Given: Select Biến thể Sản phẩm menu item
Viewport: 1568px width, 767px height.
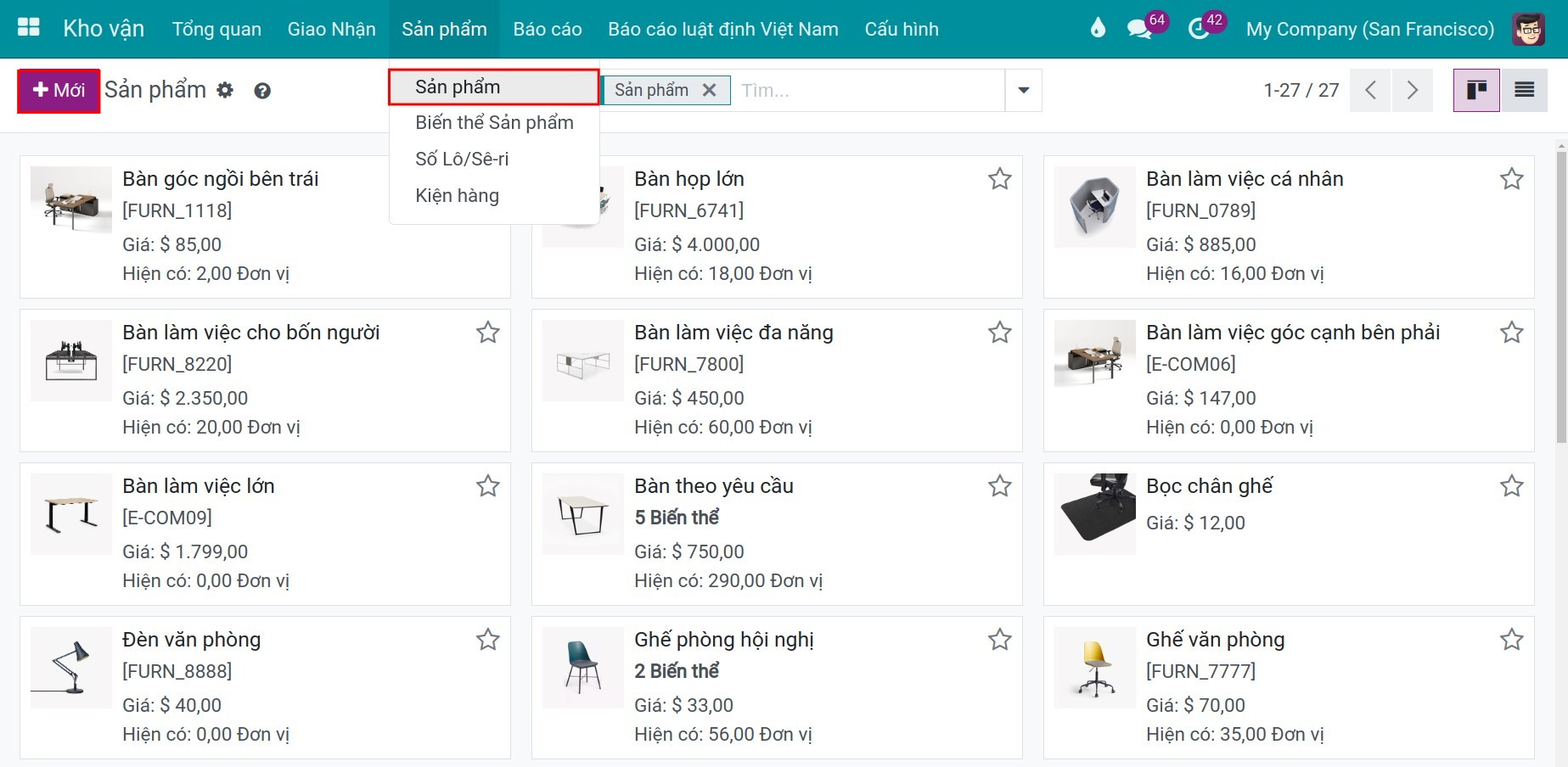Looking at the screenshot, I should pos(494,123).
